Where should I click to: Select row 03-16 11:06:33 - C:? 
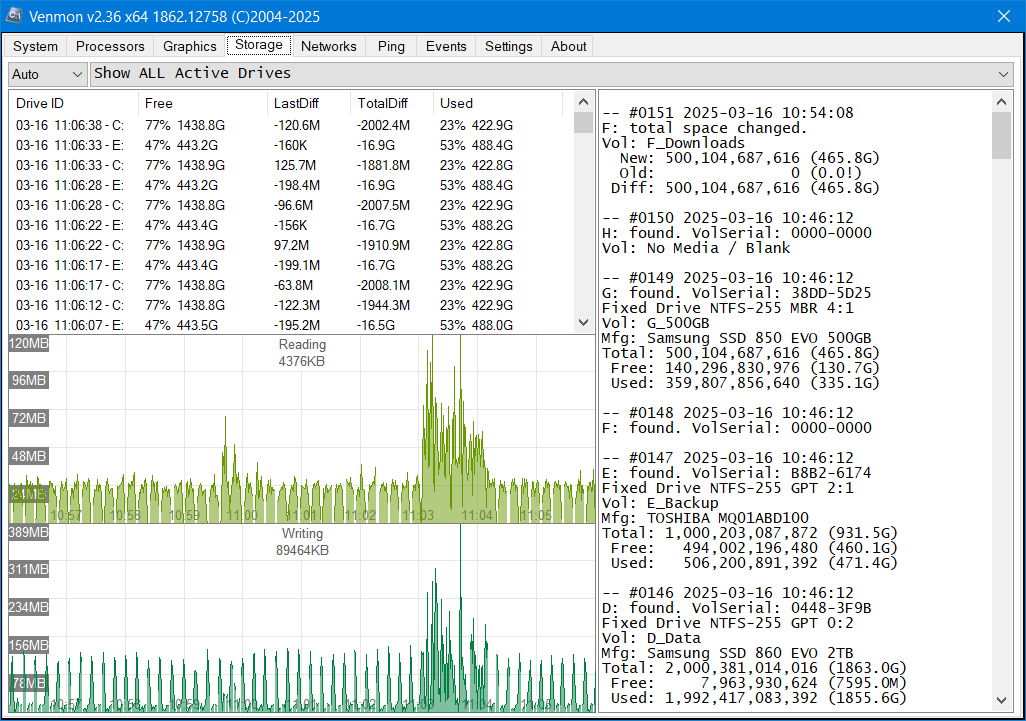pyautogui.click(x=291, y=165)
